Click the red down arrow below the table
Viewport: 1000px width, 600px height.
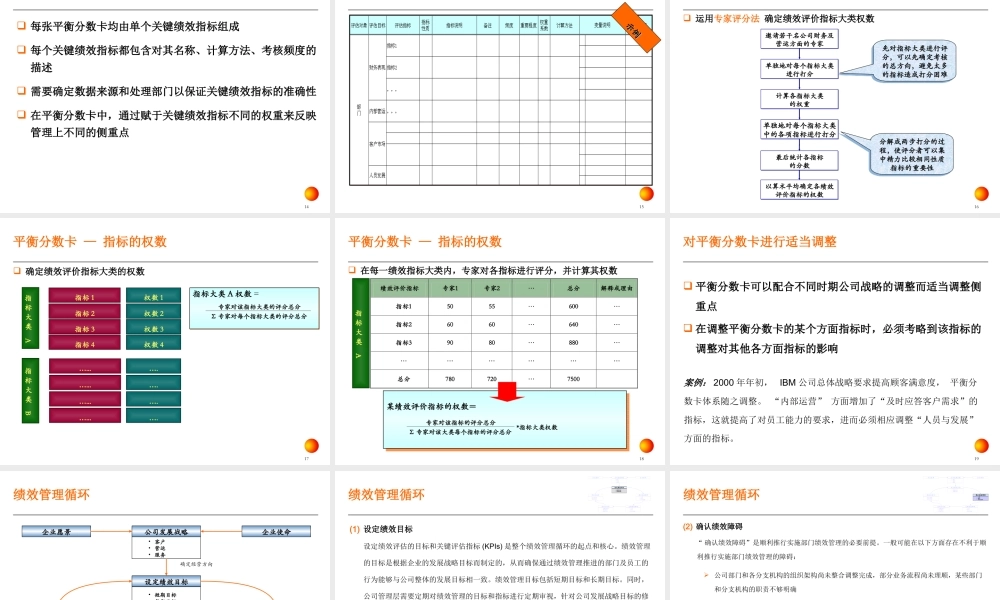508,392
